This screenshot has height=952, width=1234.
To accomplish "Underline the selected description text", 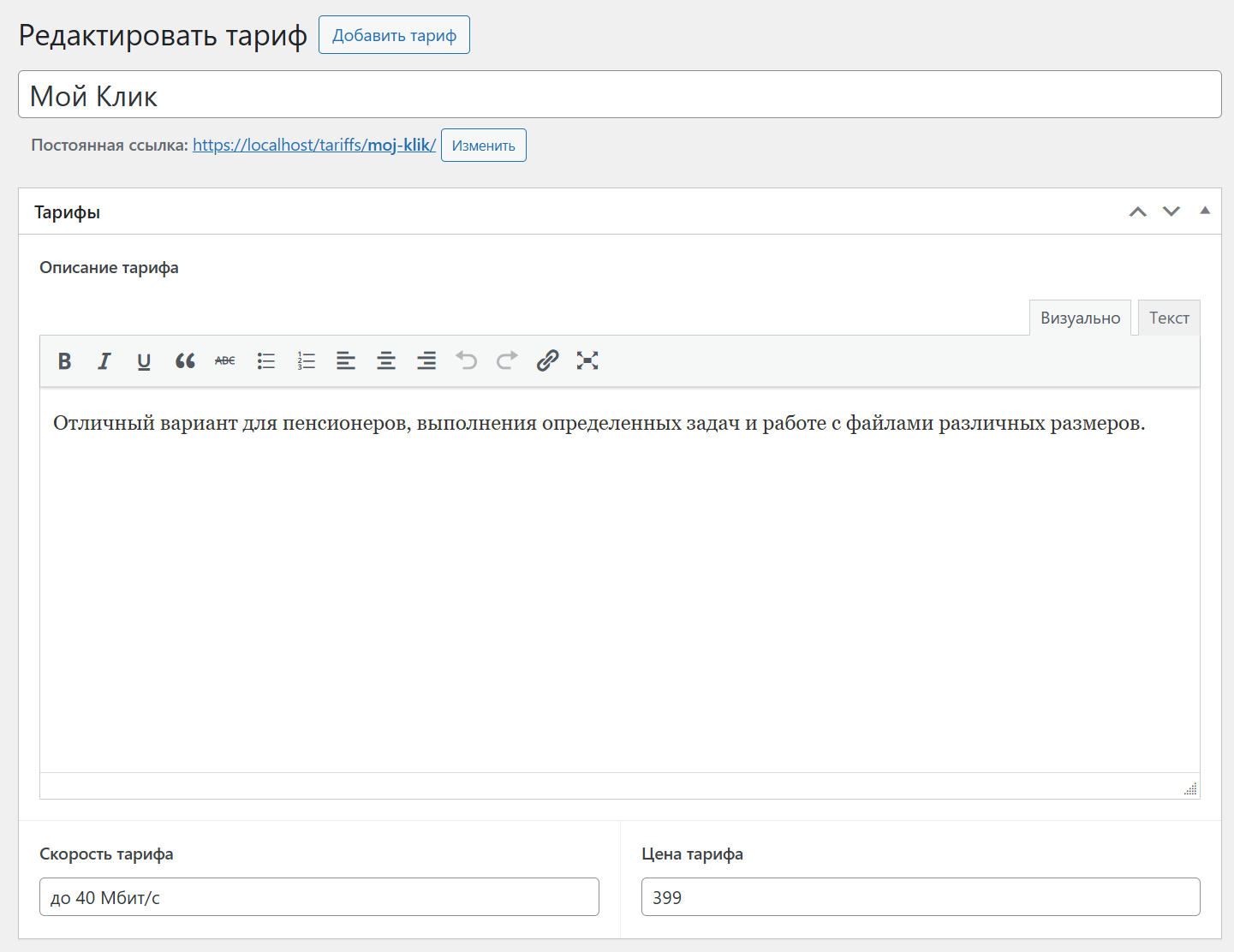I will [x=144, y=361].
